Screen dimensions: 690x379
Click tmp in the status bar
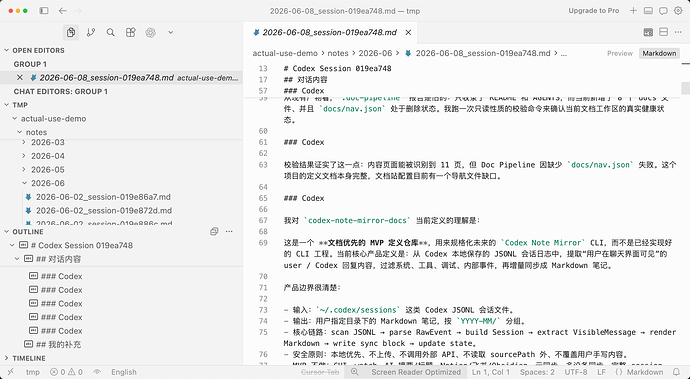point(33,372)
